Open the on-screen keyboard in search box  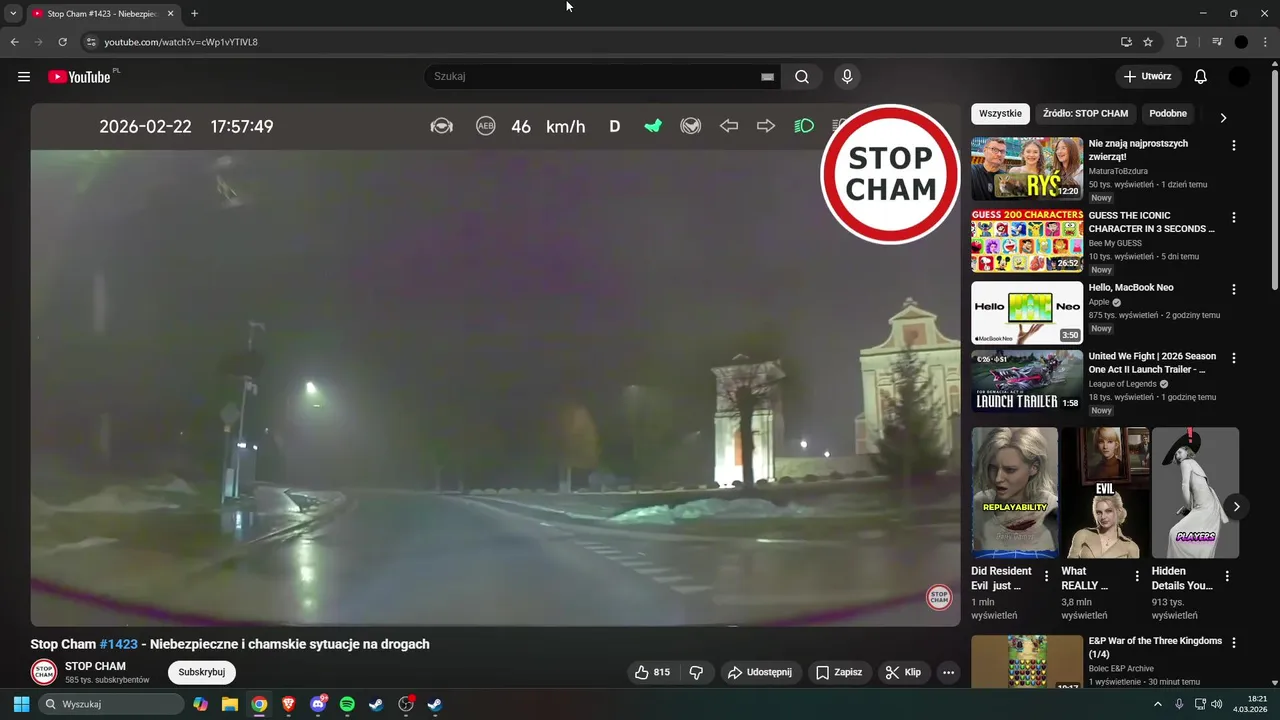[x=767, y=77]
